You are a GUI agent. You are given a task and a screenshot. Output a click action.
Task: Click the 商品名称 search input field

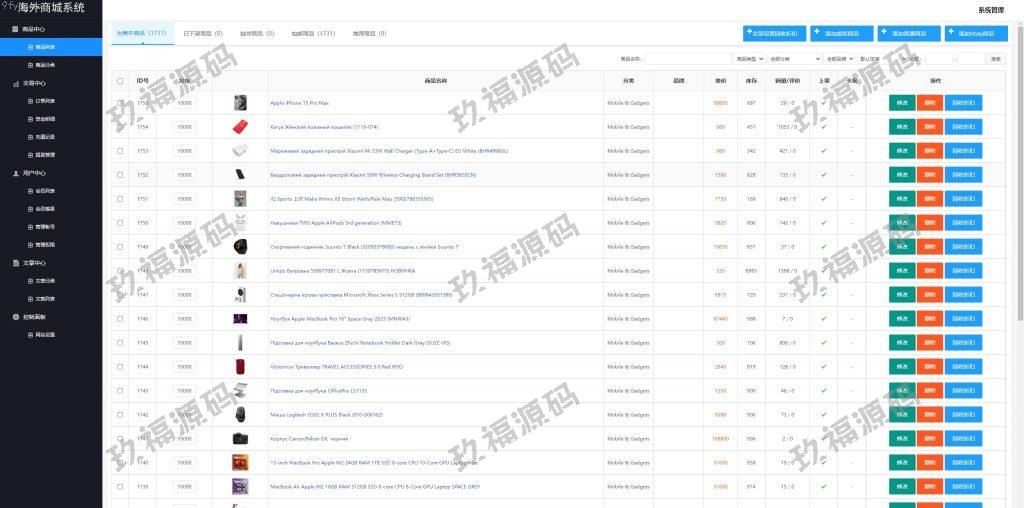[688, 59]
